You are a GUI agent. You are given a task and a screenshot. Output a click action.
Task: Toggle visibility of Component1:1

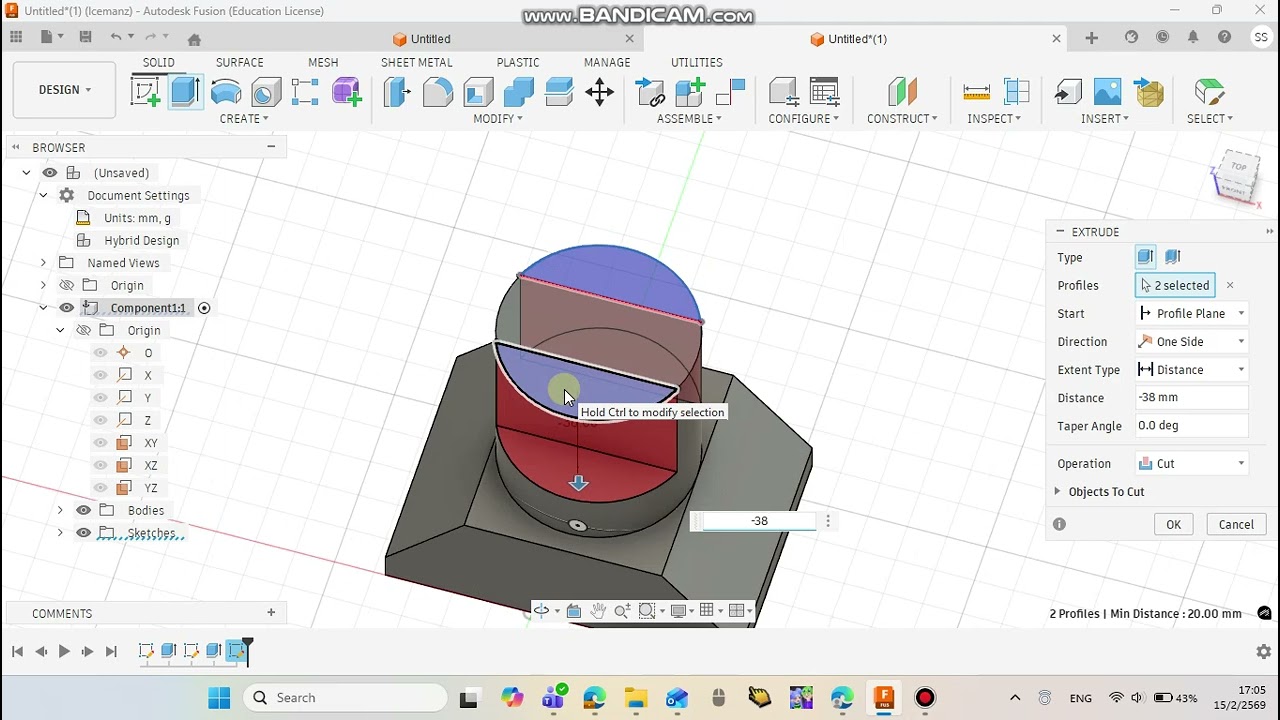pyautogui.click(x=66, y=308)
